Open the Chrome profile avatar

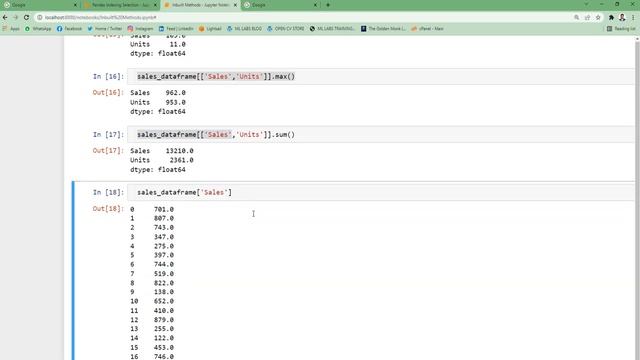coord(622,18)
